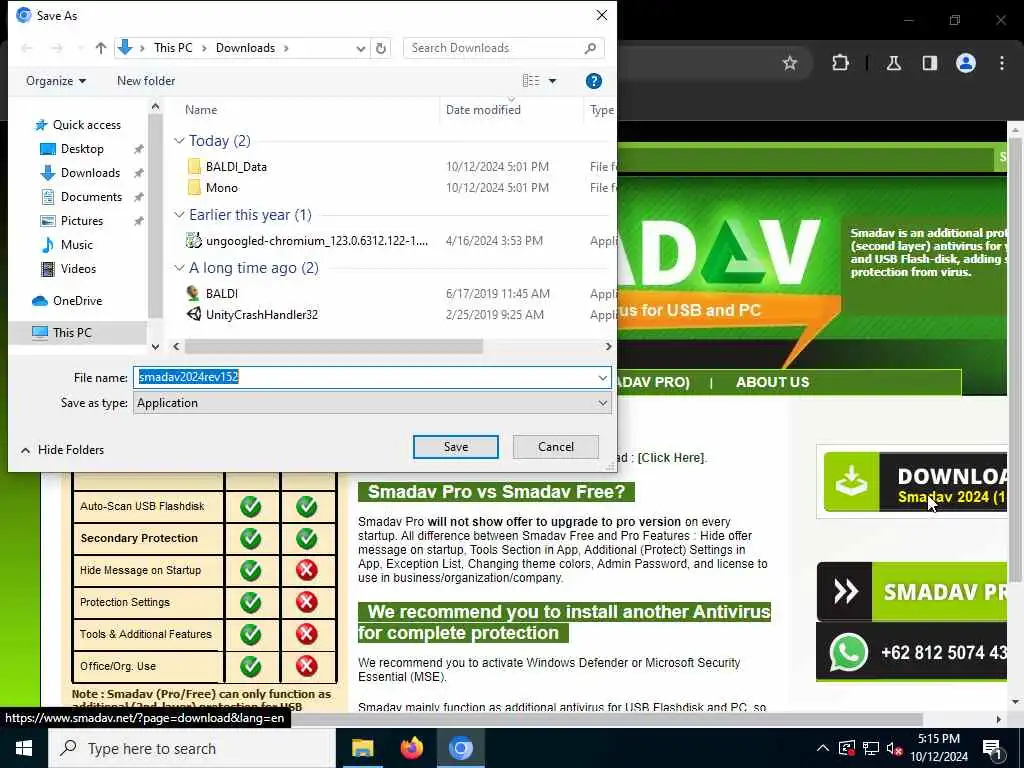Click Downloads in the address breadcrumb
Viewport: 1024px width, 768px height.
click(x=245, y=48)
